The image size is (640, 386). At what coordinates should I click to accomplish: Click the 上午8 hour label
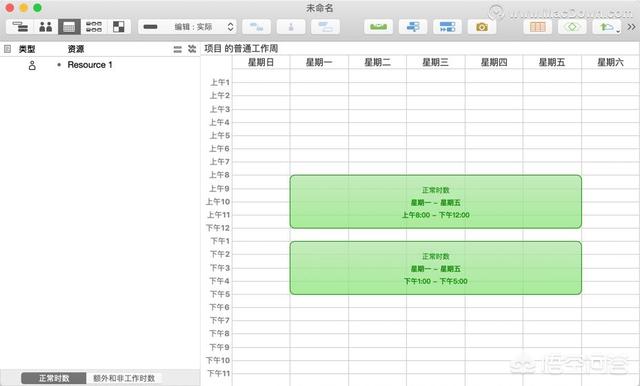(x=220, y=175)
